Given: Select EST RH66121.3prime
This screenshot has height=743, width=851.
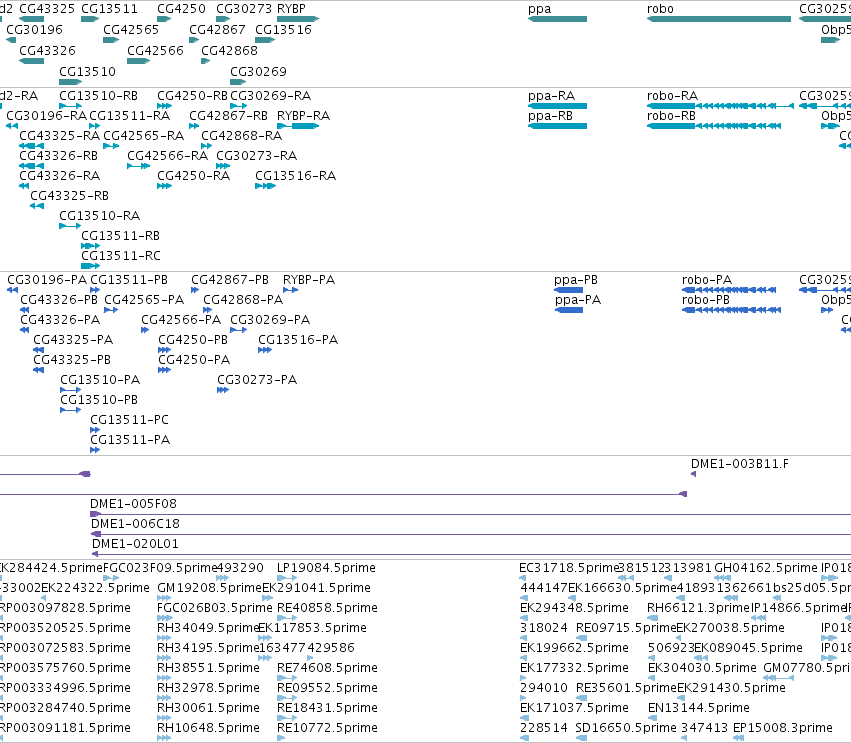Looking at the screenshot, I should pyautogui.click(x=652, y=618).
